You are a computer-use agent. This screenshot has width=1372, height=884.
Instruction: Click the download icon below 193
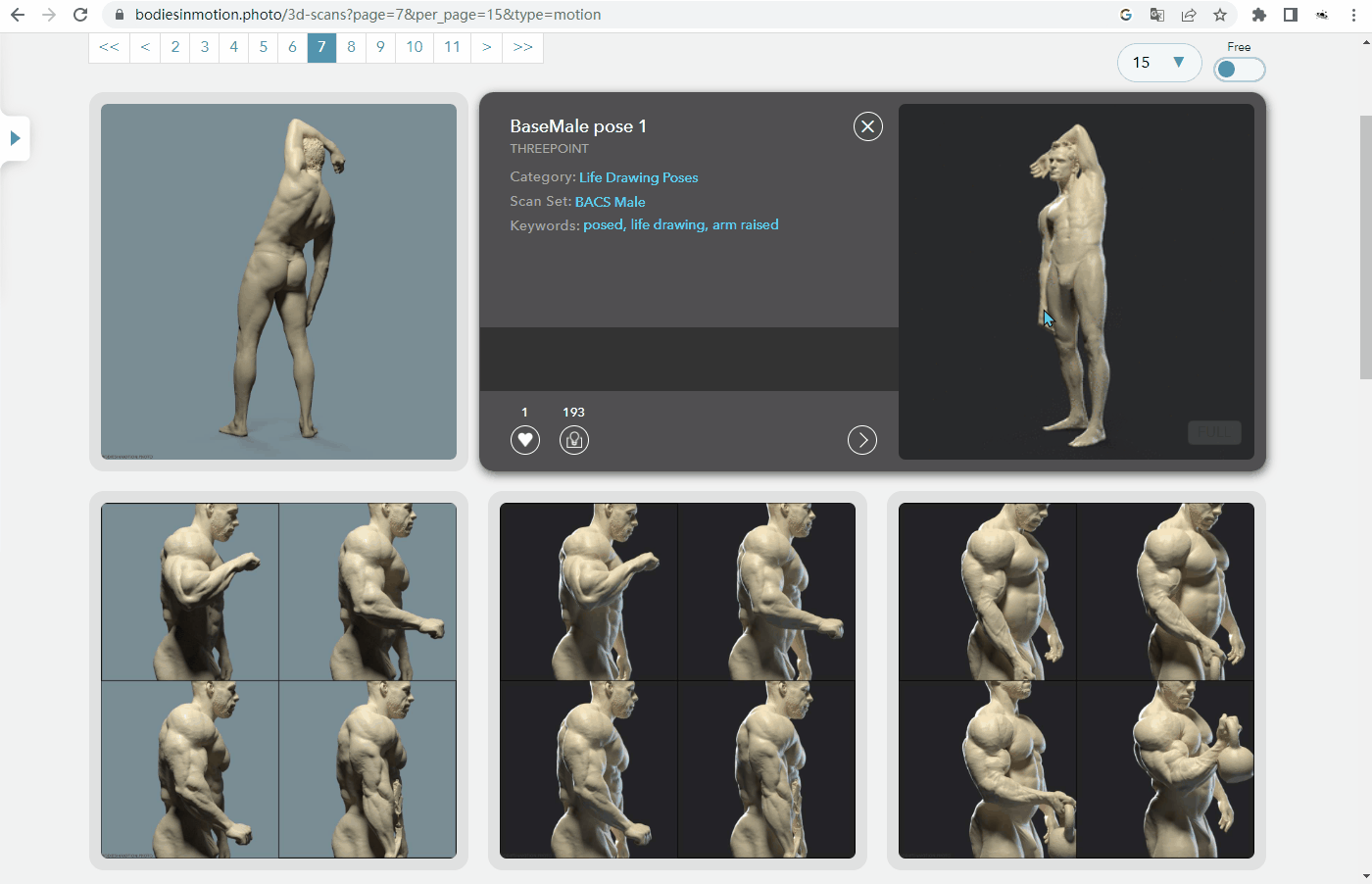click(574, 440)
